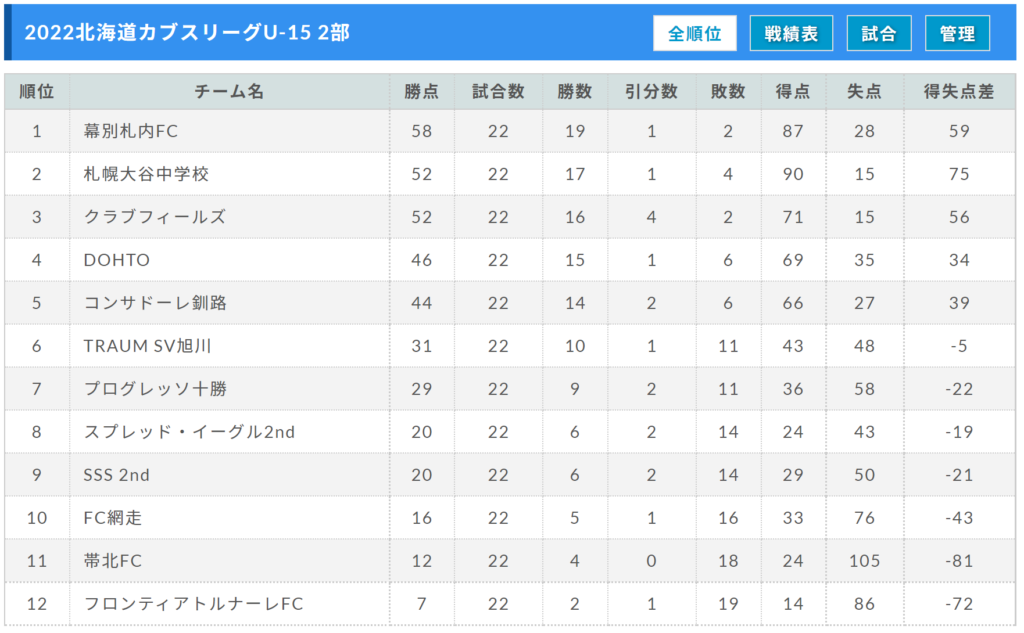
Task: Open the FC網走 team entry
Action: (x=113, y=518)
